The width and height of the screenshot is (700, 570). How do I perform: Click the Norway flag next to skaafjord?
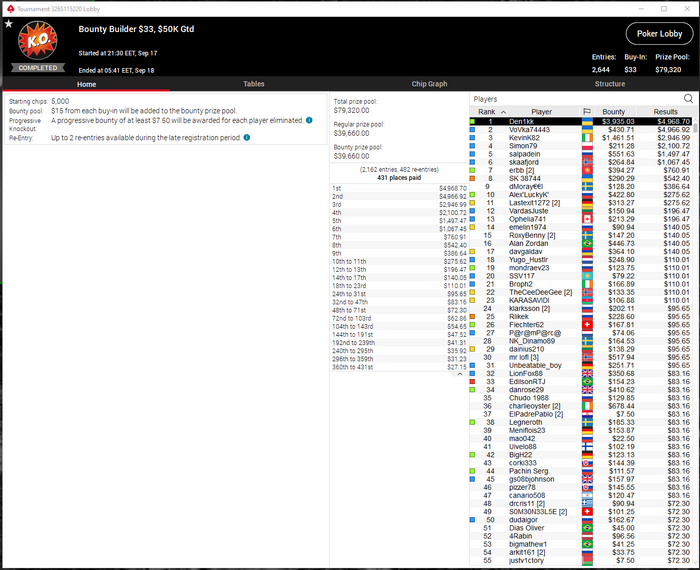point(587,162)
